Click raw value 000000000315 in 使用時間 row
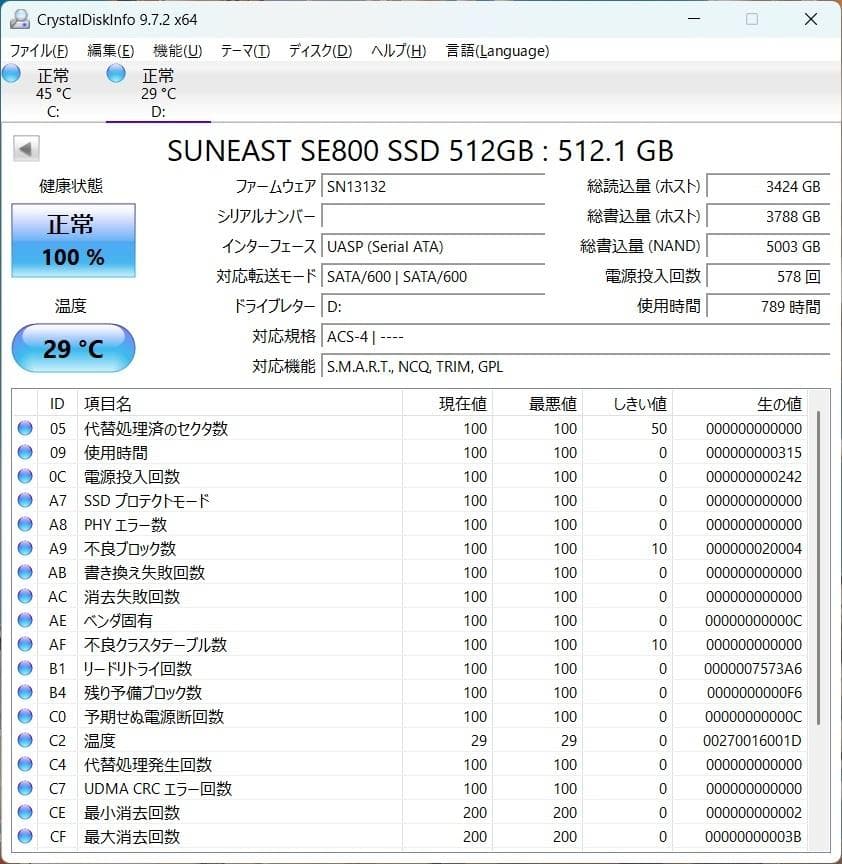The image size is (842, 864). (x=753, y=452)
